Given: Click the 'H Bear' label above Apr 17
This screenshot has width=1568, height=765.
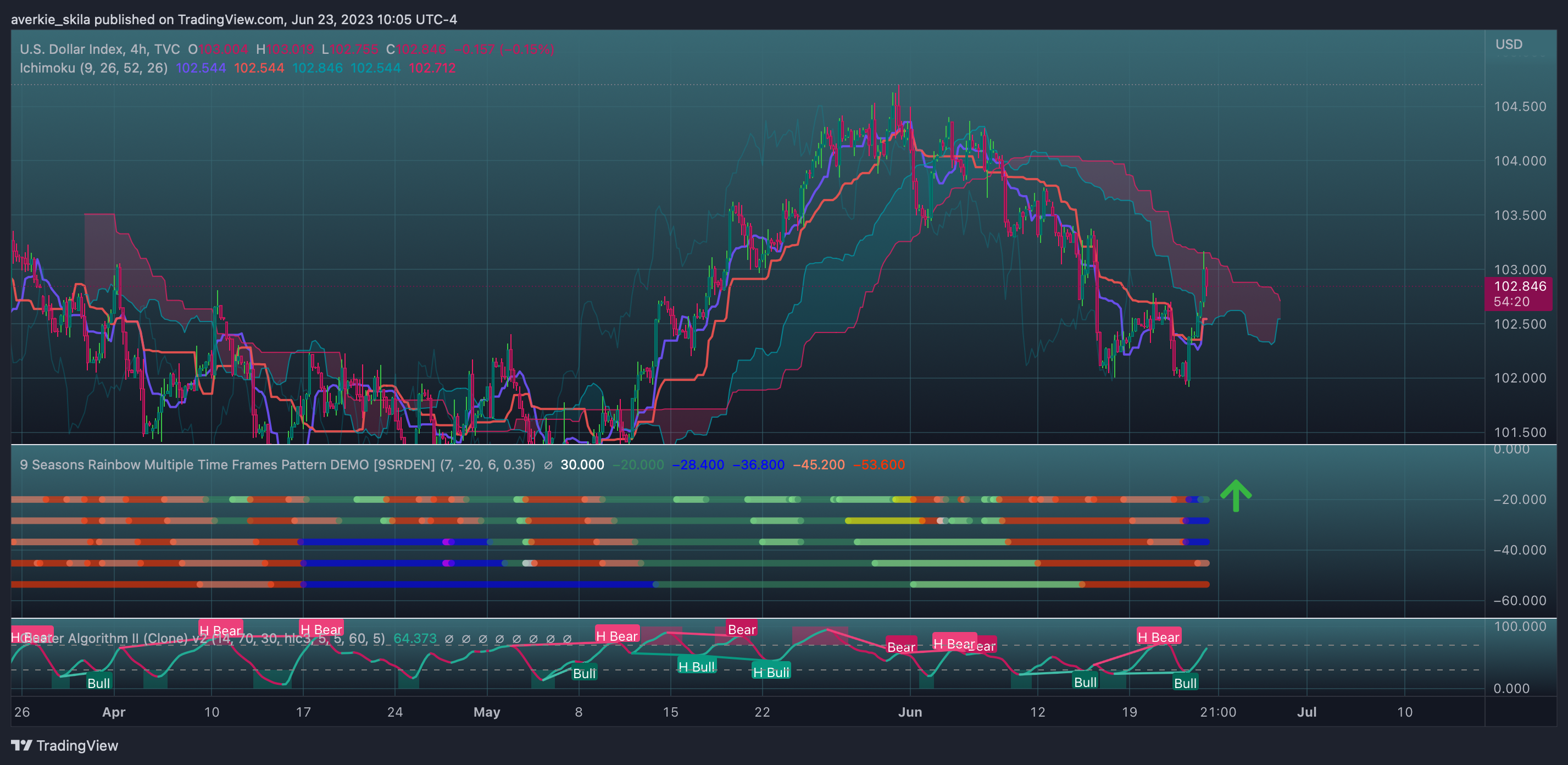Looking at the screenshot, I should click(321, 629).
